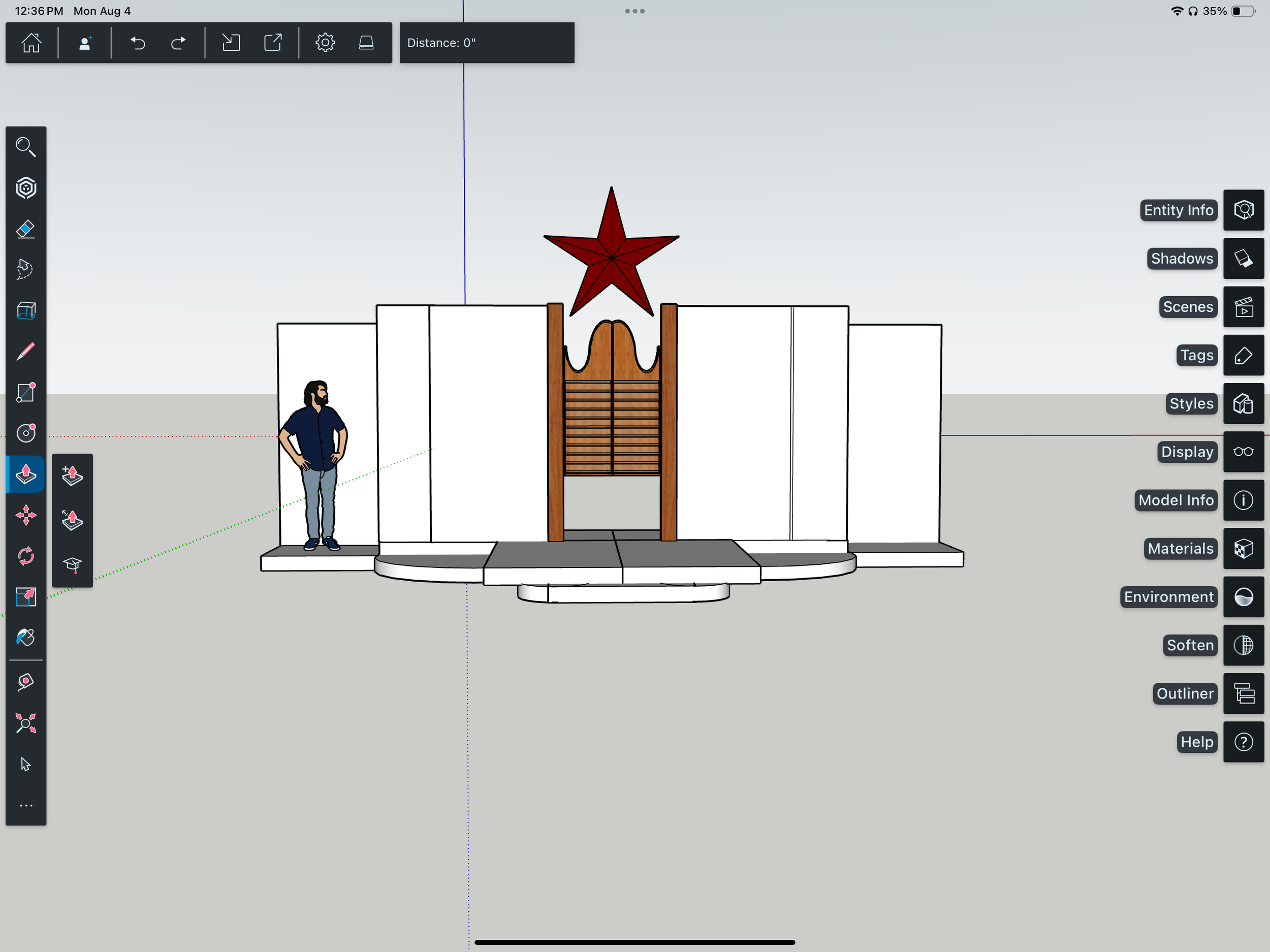Select the Circle shape tool
Viewport: 1270px width, 952px height.
click(26, 433)
